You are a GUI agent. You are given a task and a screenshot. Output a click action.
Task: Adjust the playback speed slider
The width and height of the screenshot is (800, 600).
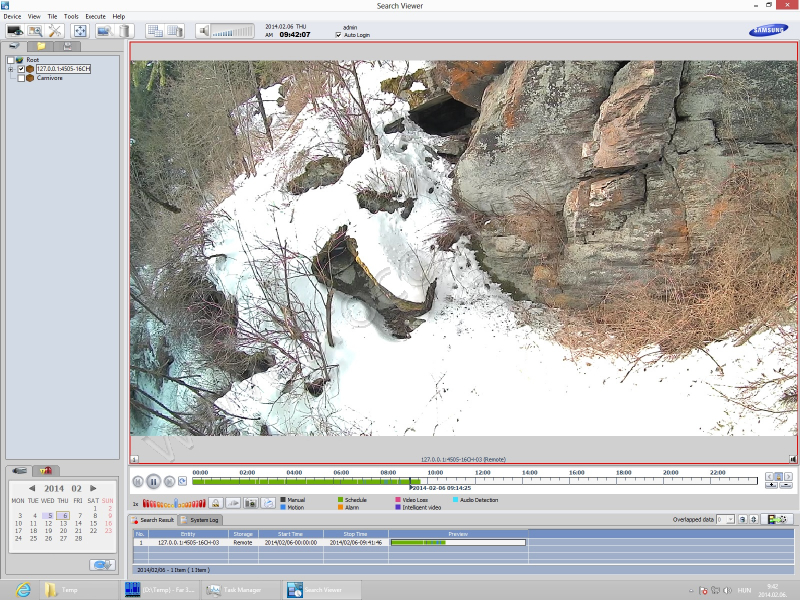[174, 503]
